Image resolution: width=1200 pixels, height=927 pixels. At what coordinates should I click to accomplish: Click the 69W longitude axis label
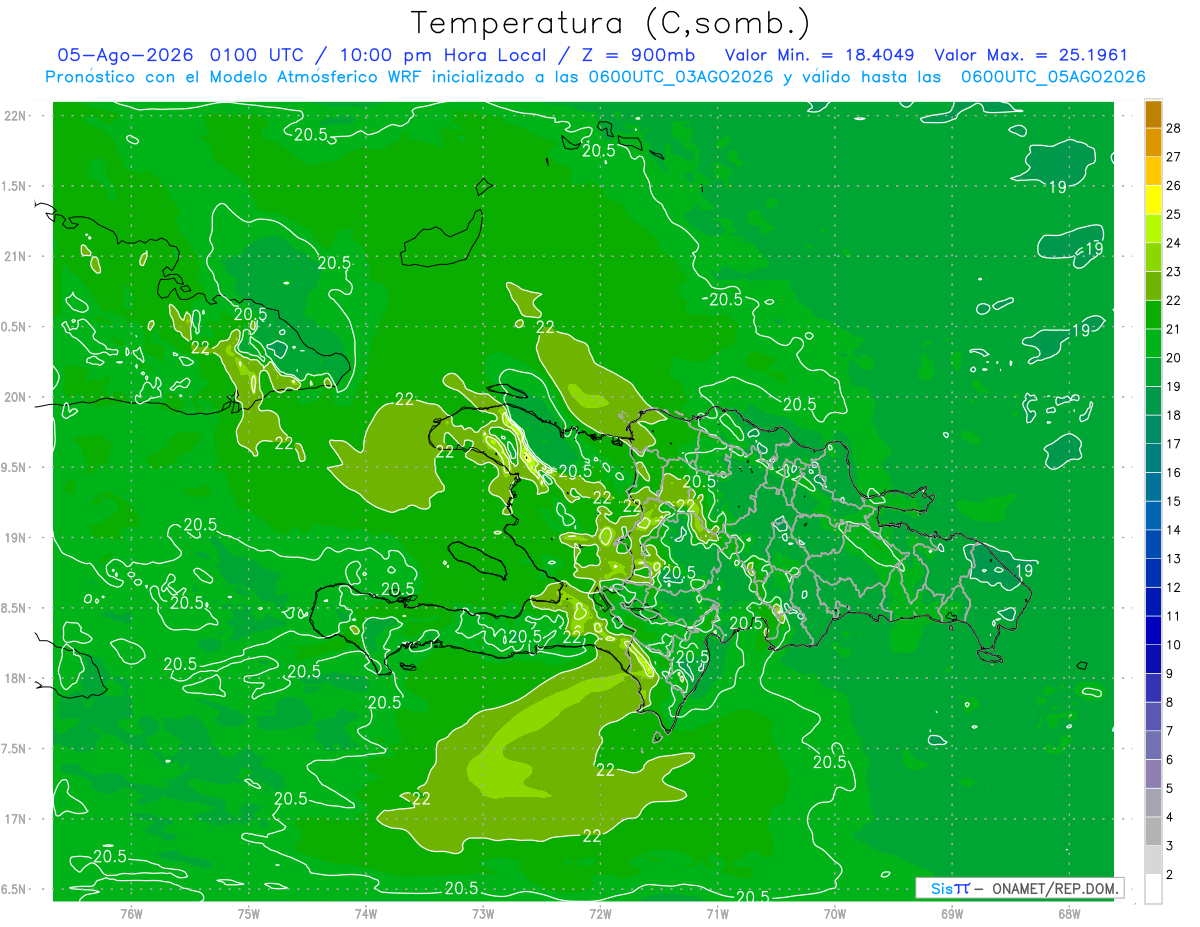[x=952, y=913]
